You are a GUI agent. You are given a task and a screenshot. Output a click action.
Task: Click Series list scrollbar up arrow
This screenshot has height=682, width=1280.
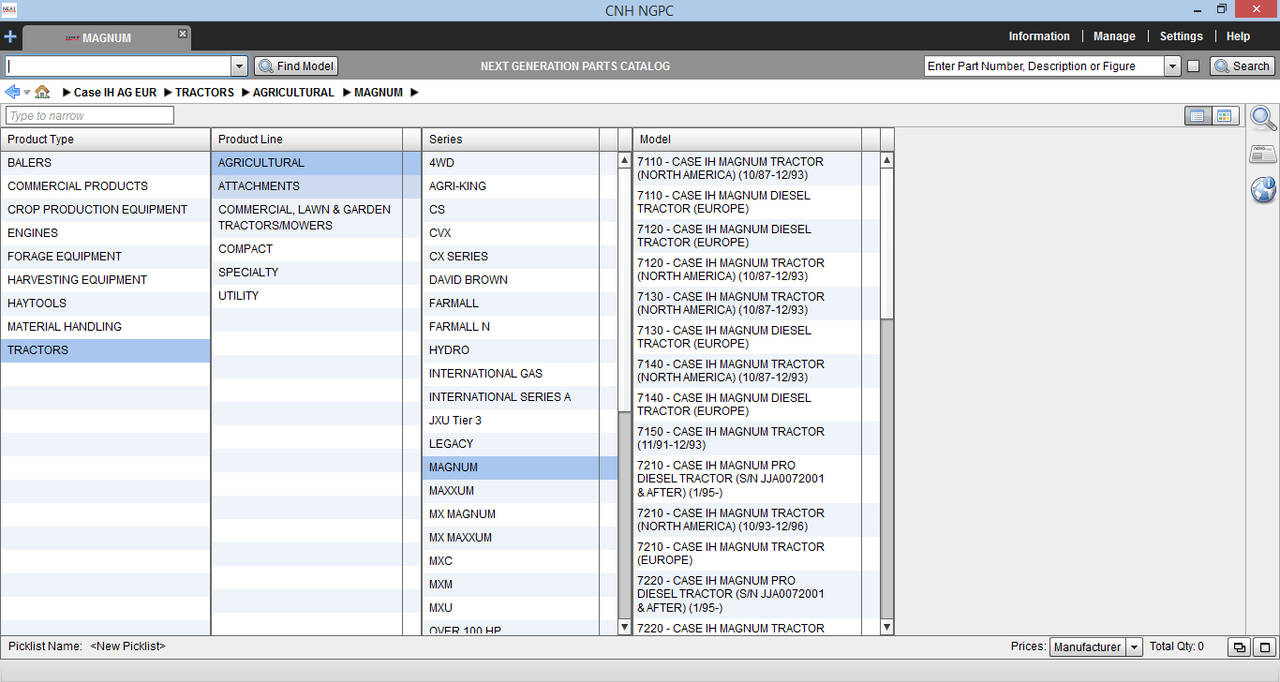point(625,160)
